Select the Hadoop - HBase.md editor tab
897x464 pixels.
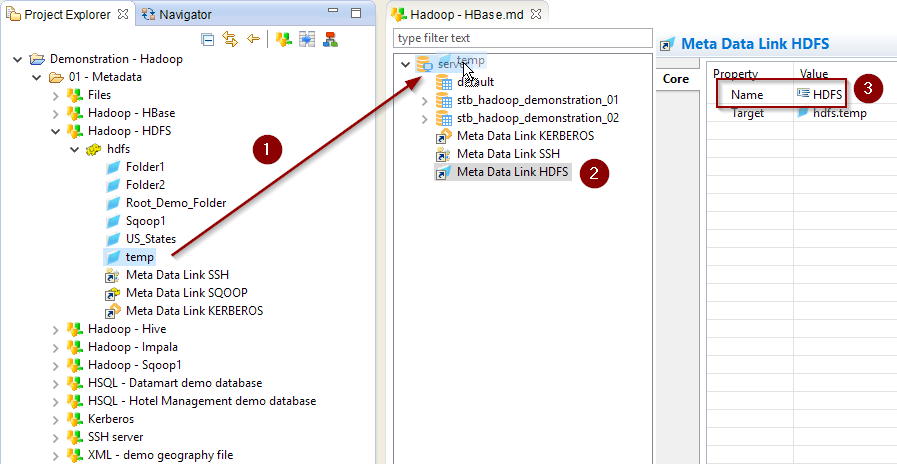[x=466, y=15]
